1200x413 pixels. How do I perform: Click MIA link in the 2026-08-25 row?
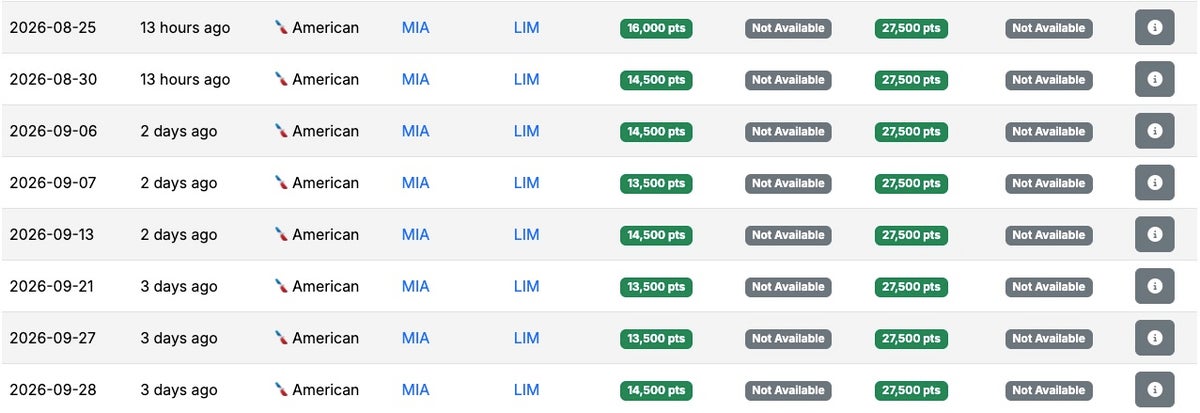click(415, 28)
